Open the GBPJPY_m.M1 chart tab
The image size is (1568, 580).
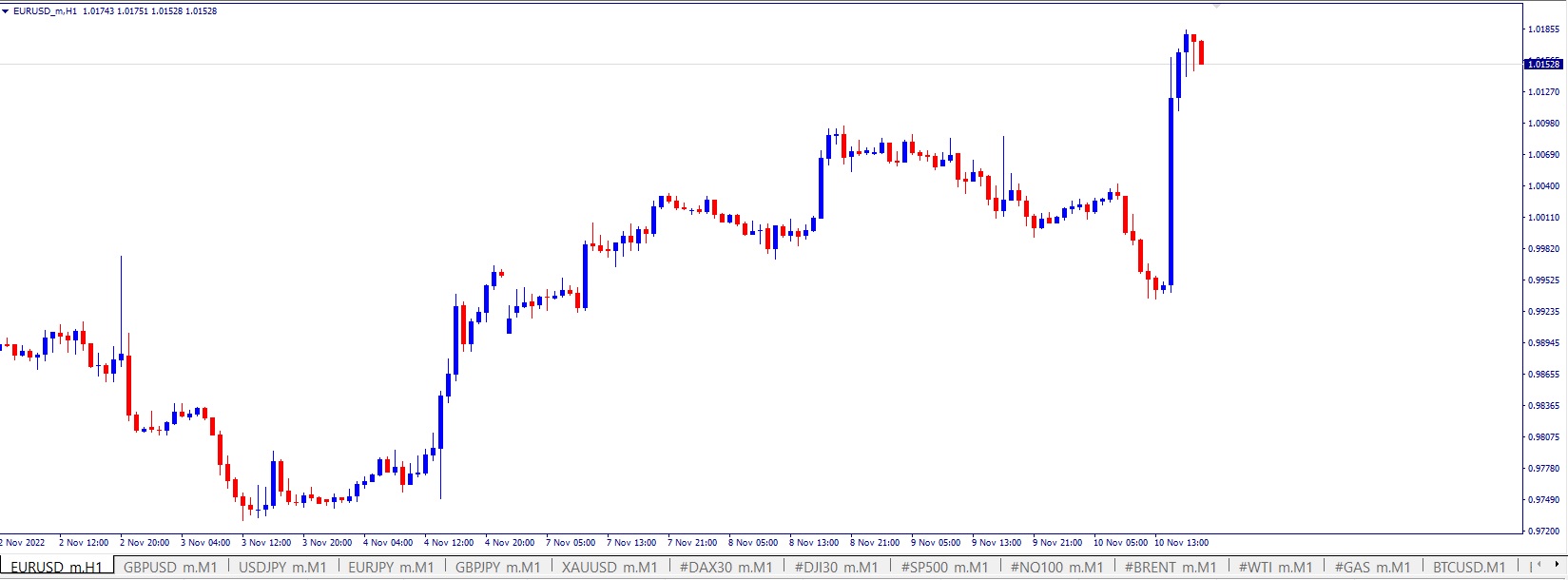[500, 568]
